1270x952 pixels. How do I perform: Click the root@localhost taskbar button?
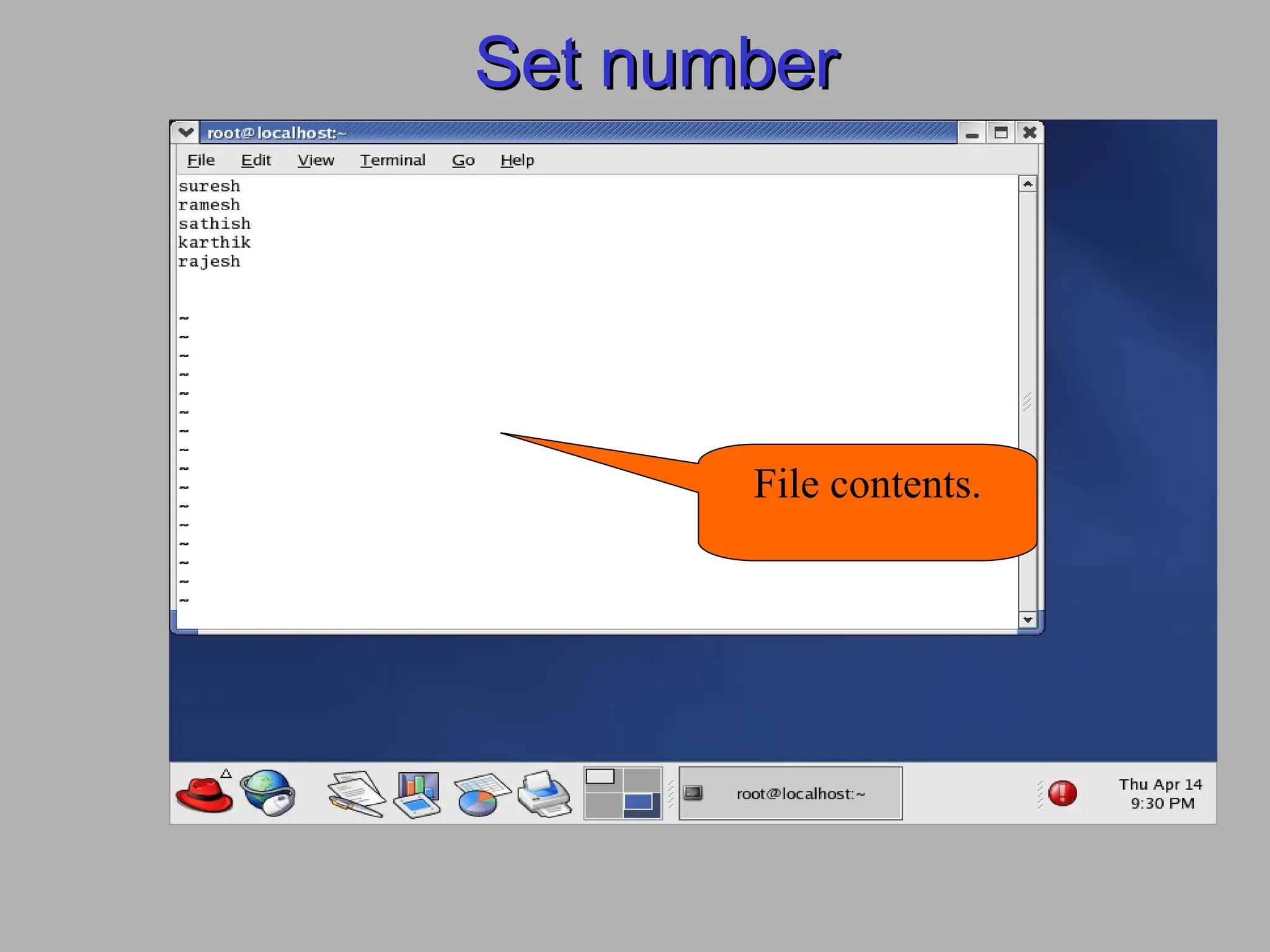pyautogui.click(x=791, y=793)
